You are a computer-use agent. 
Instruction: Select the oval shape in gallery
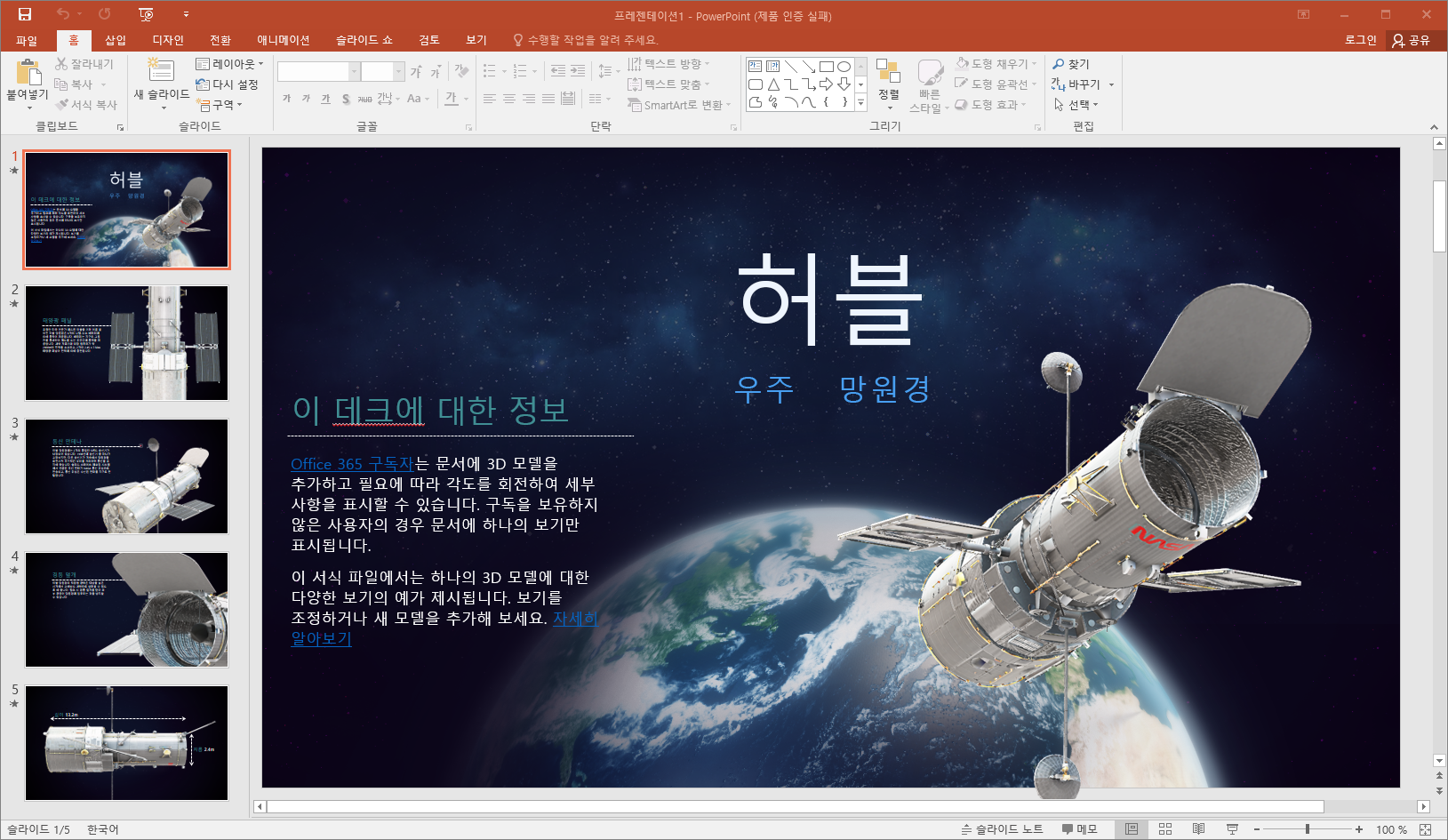pos(844,66)
